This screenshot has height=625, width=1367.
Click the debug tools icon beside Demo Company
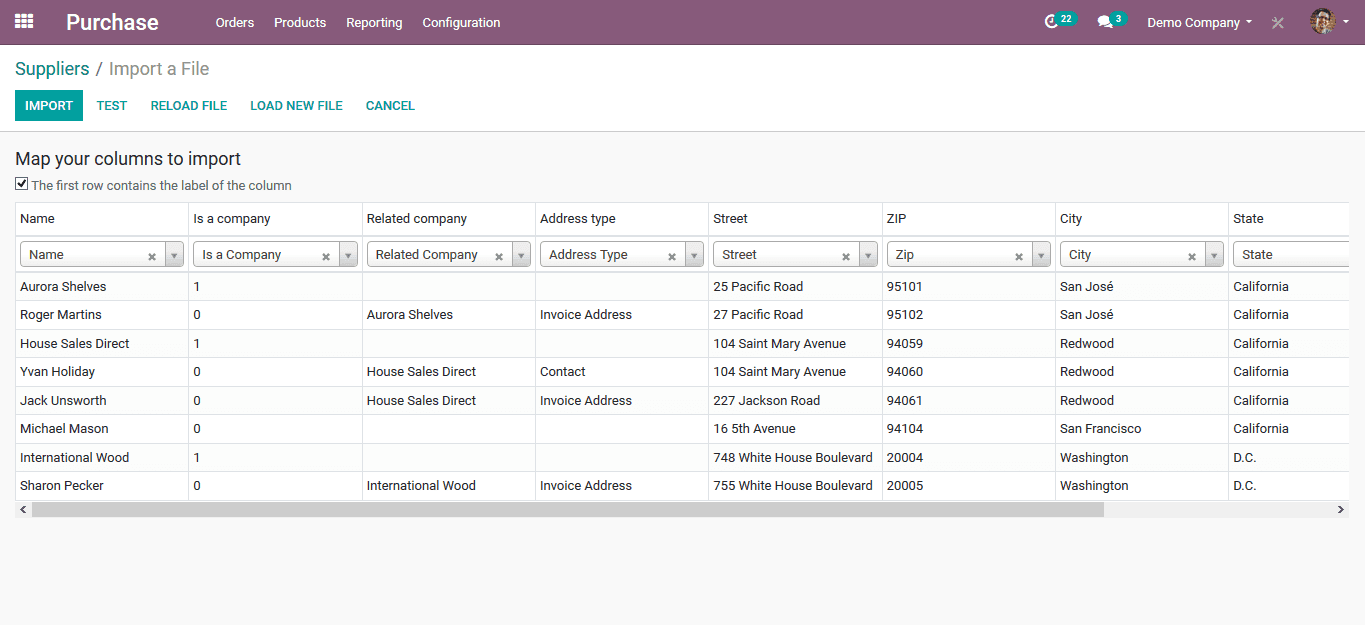pyautogui.click(x=1277, y=22)
